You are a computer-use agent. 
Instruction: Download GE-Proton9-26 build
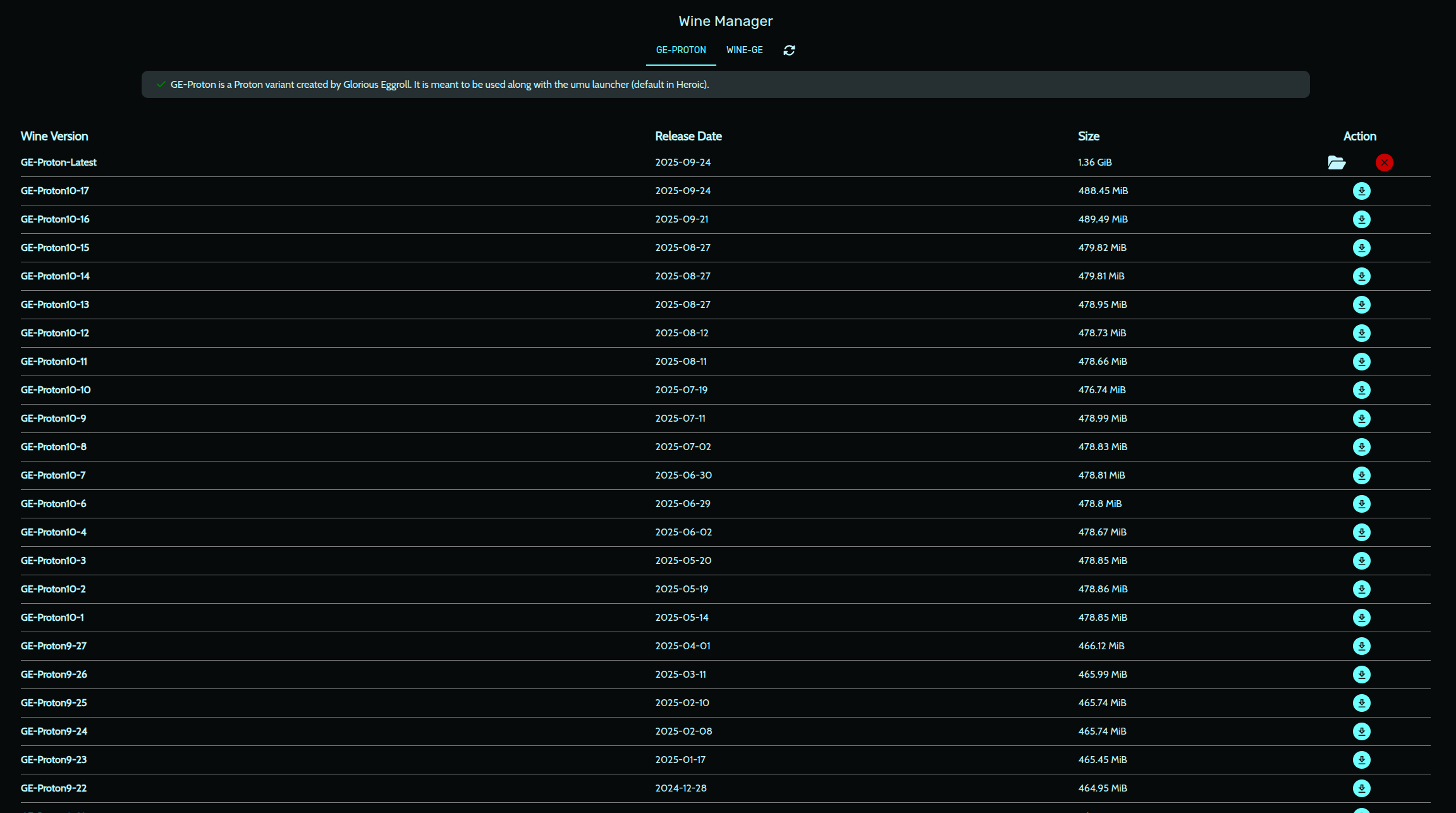1361,675
